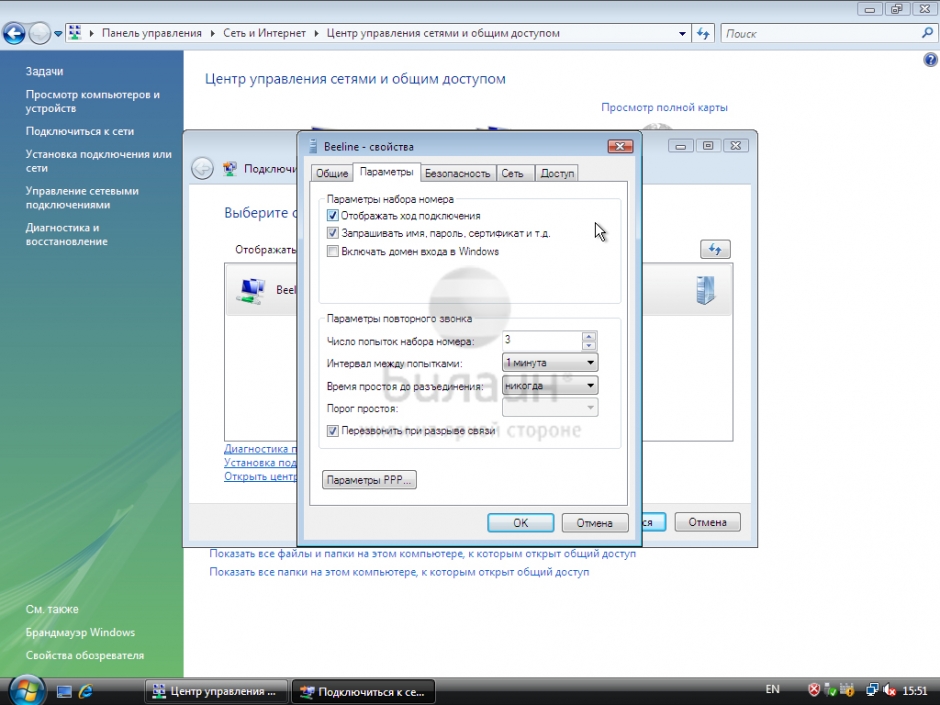Switch to Подключиться к сети taskbar button
The image size is (940, 705).
point(363,691)
